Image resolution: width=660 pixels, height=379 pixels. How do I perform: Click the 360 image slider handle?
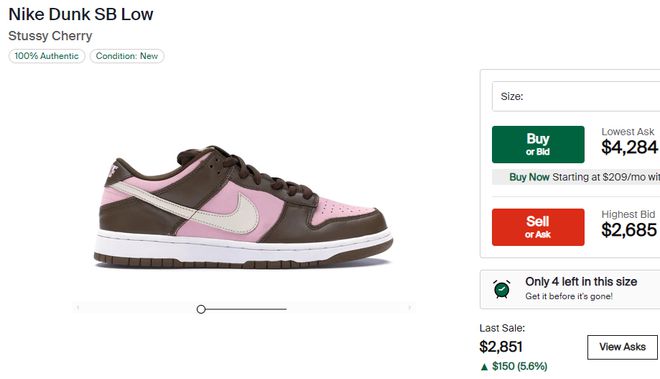coord(201,310)
